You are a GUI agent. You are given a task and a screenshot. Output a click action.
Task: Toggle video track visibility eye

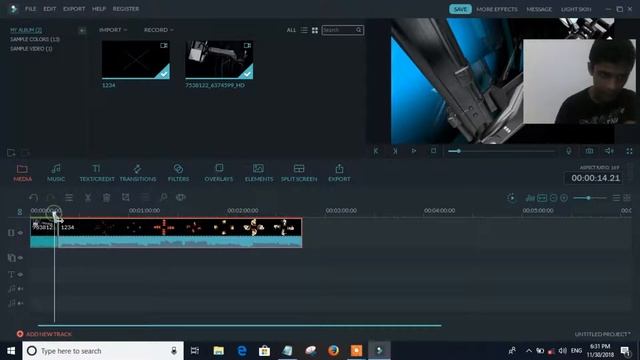click(x=20, y=233)
